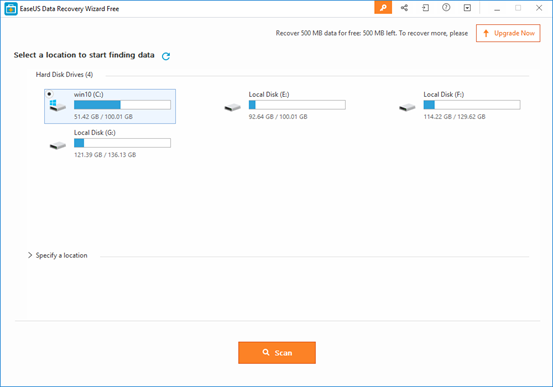Start the scan with Scan button
This screenshot has height=387, width=553.
click(x=277, y=352)
